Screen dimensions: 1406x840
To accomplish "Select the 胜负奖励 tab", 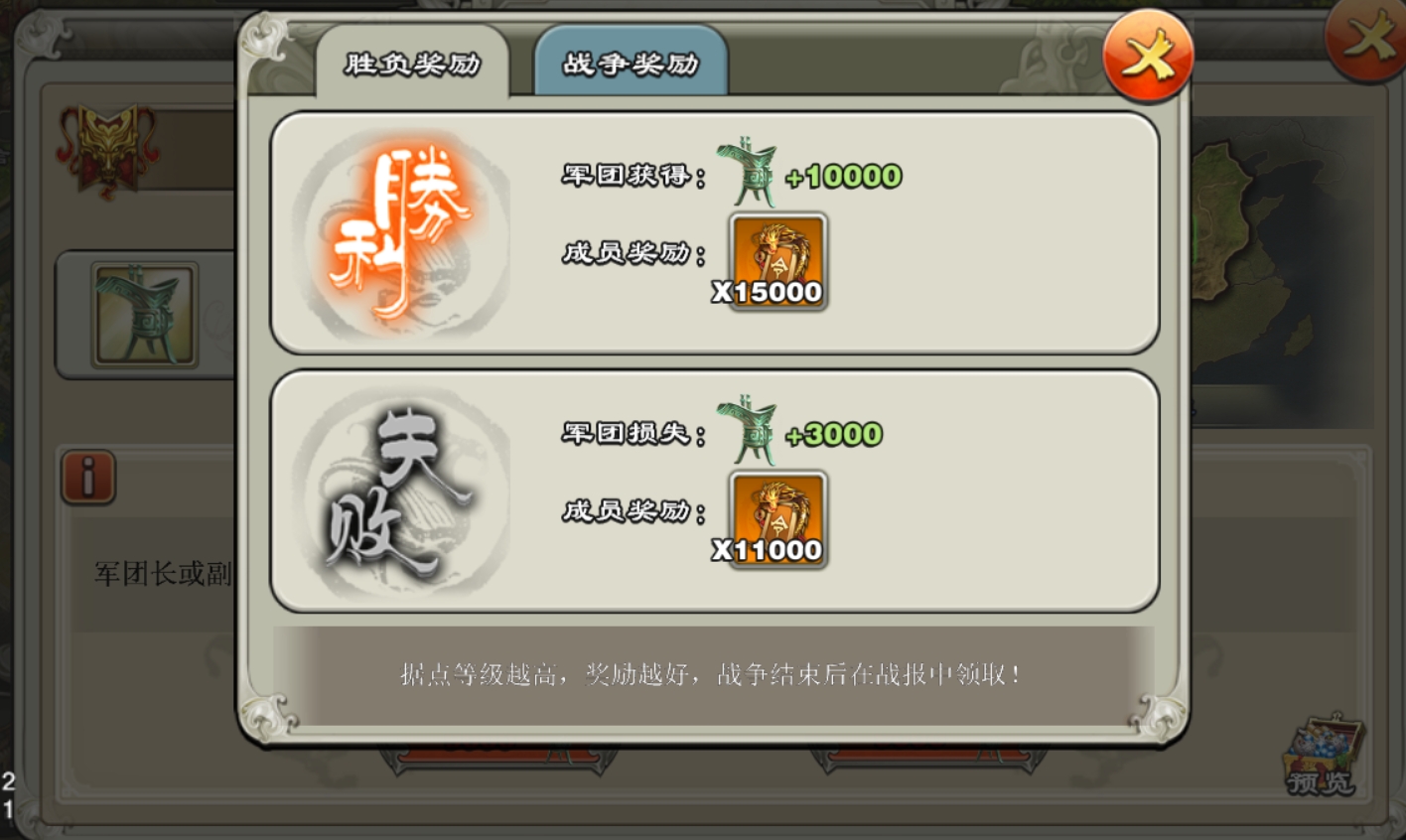I will 412,62.
